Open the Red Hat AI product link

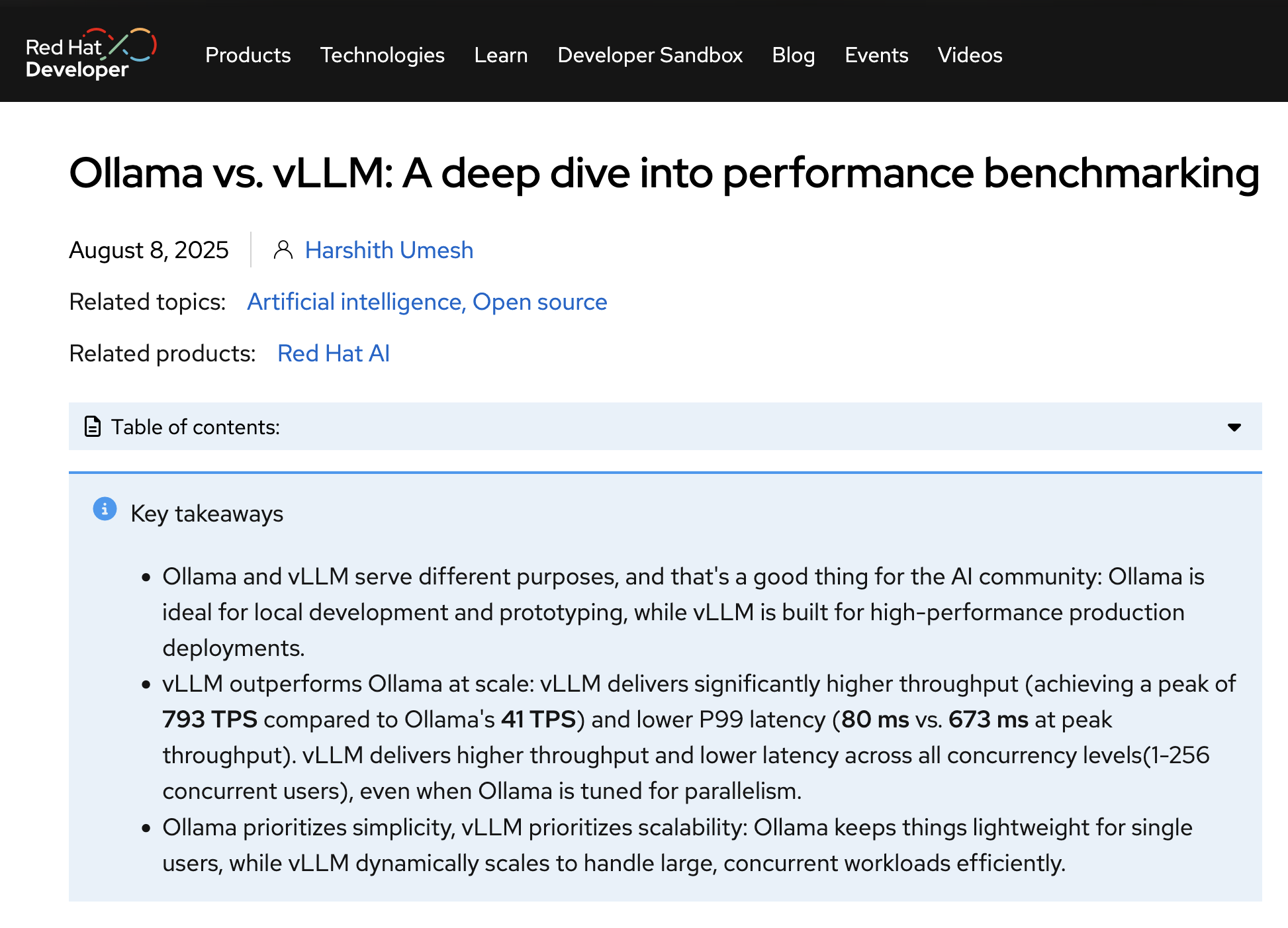tap(334, 353)
